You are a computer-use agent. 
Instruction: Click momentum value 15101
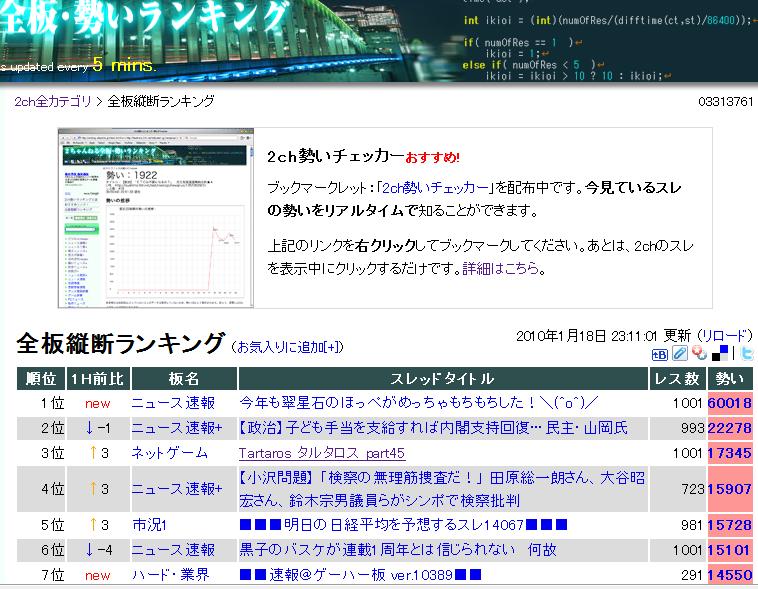tap(729, 550)
